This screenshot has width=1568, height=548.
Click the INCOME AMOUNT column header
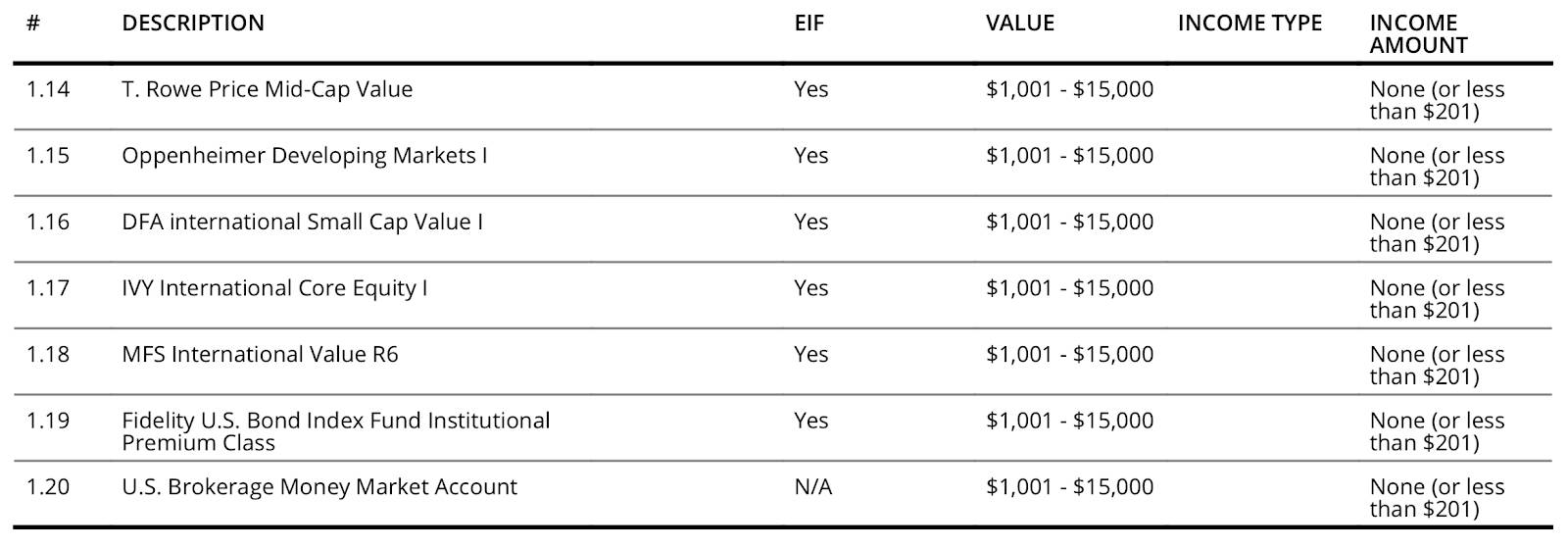(x=1418, y=34)
